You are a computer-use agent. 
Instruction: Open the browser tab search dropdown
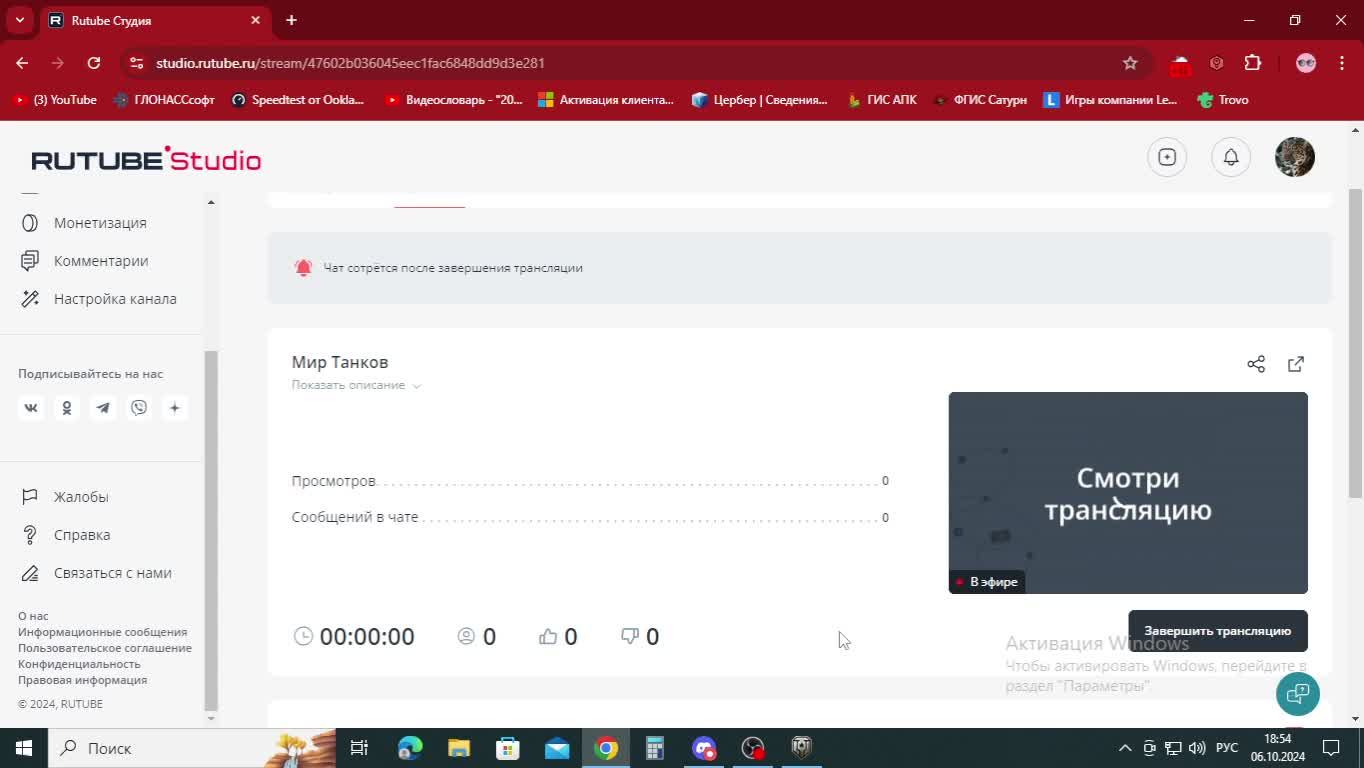coord(19,20)
